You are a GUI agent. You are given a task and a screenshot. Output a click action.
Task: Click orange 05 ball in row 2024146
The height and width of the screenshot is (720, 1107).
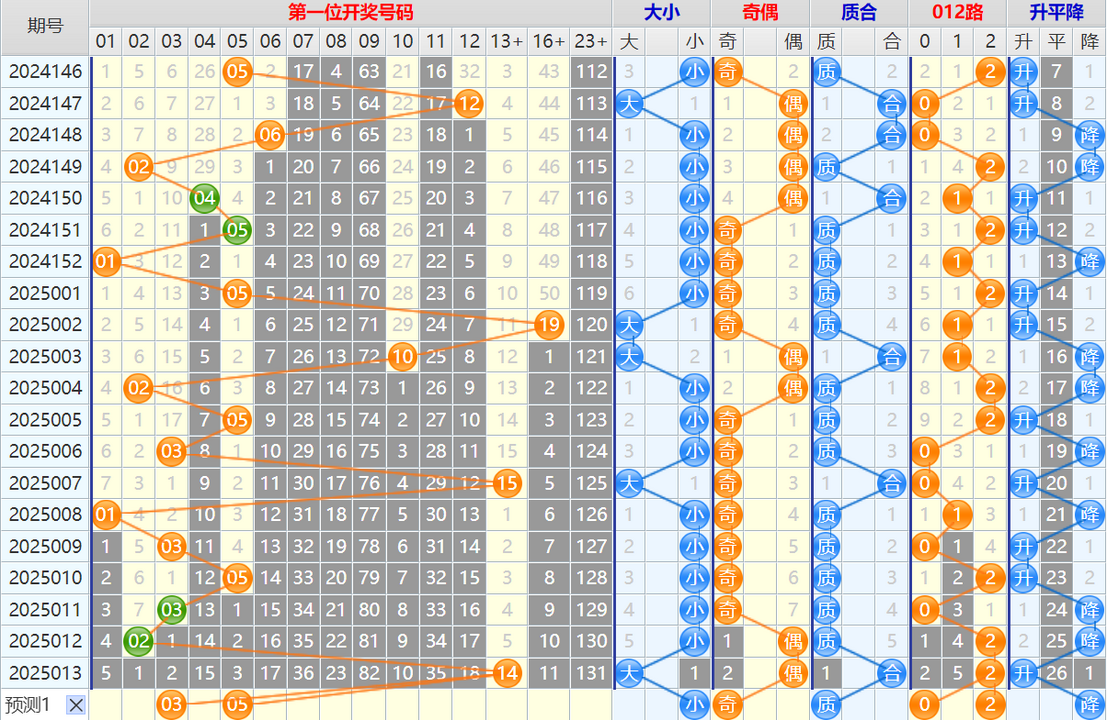(237, 71)
